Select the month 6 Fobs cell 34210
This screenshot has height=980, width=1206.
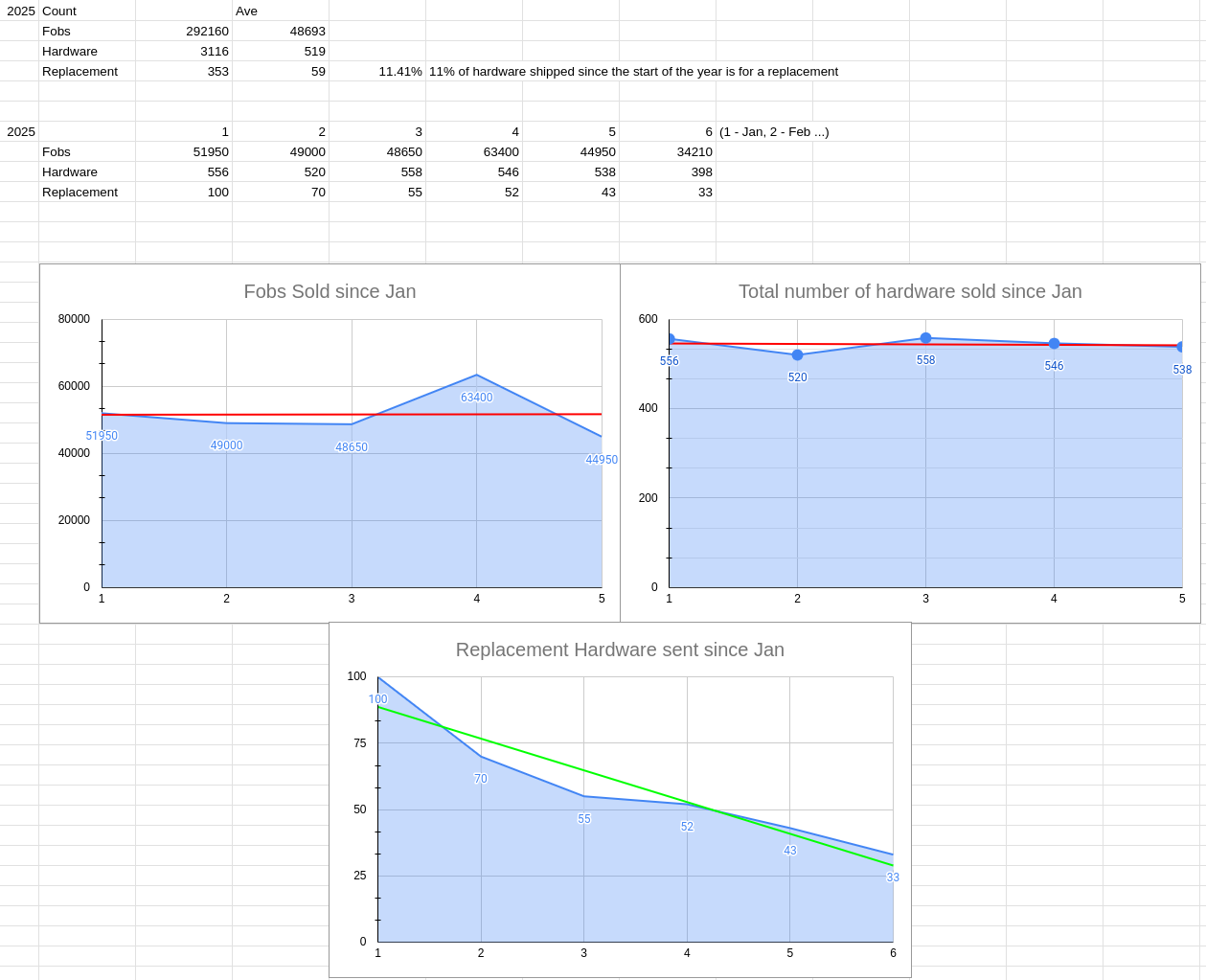point(668,152)
